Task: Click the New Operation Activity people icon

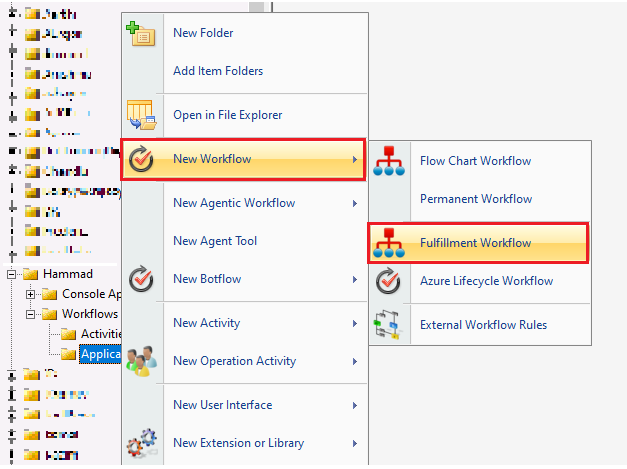Action: point(141,361)
